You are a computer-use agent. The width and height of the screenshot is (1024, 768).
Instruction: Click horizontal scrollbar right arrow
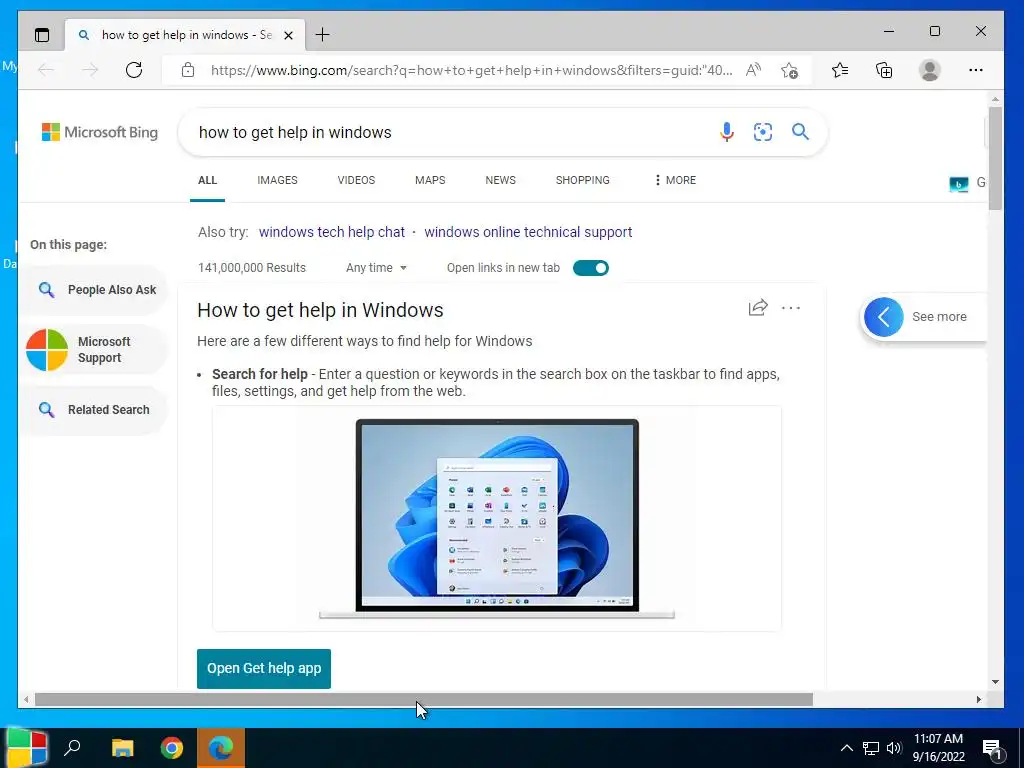coord(978,699)
